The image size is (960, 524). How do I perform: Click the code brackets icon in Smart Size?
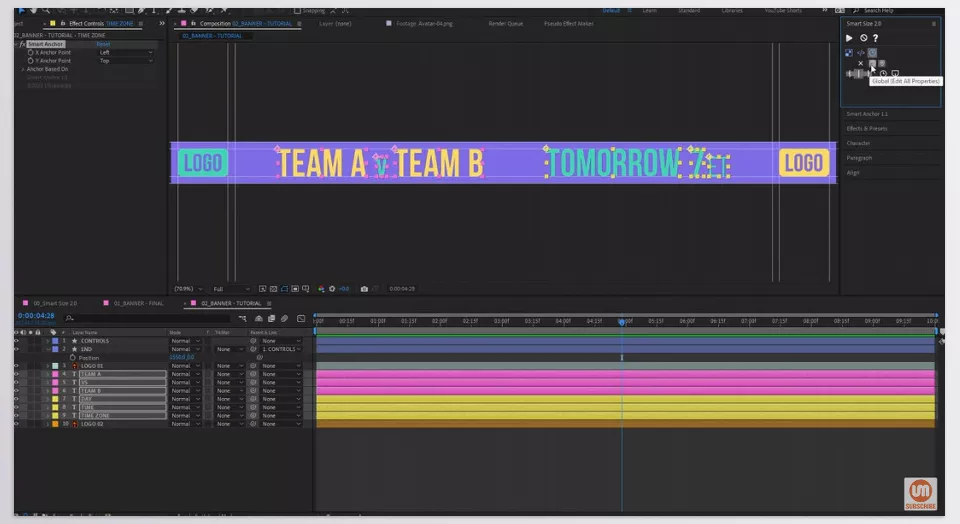(x=860, y=52)
